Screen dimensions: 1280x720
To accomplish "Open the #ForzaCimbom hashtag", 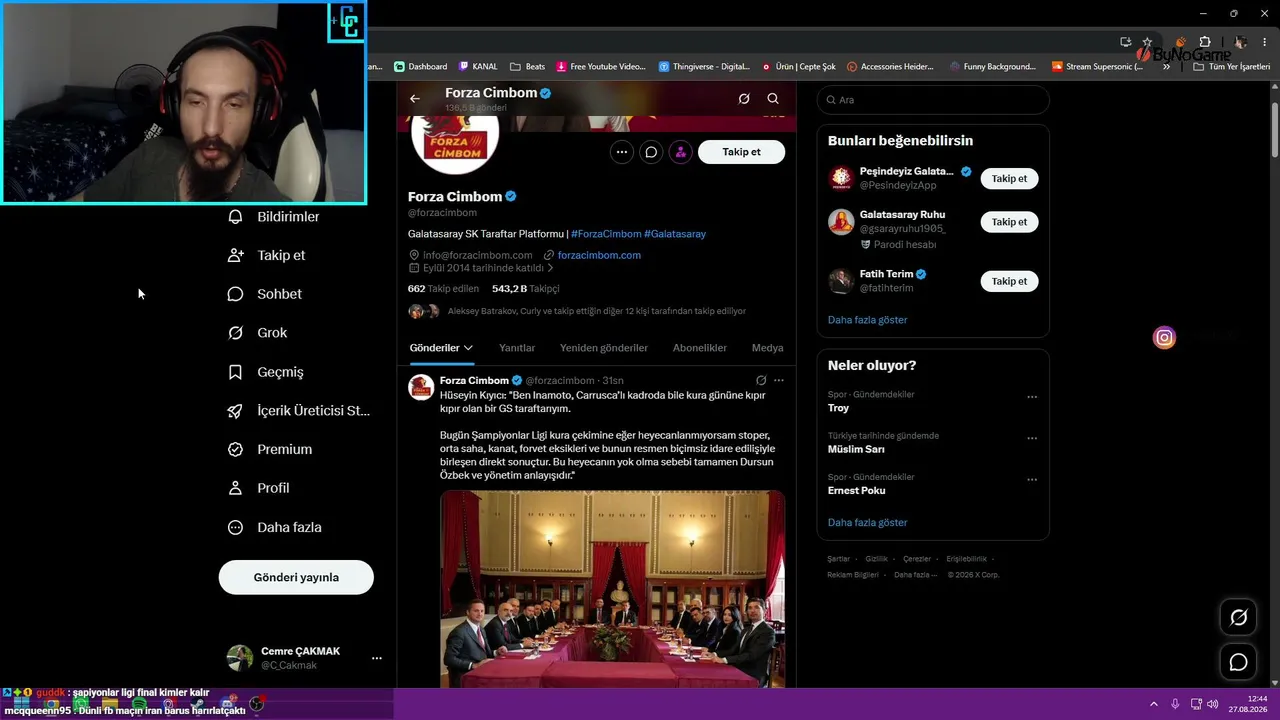I will 606,234.
